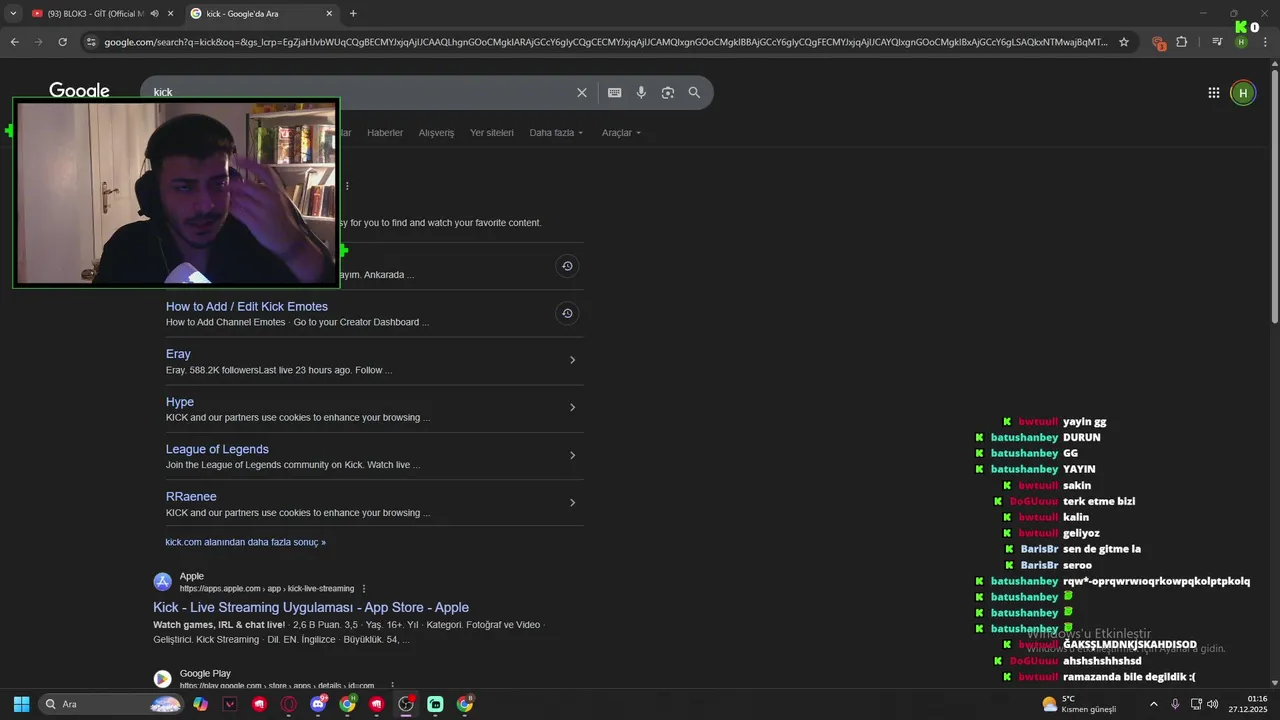Open the tab search dropdown
The height and width of the screenshot is (720, 1280).
tap(13, 13)
